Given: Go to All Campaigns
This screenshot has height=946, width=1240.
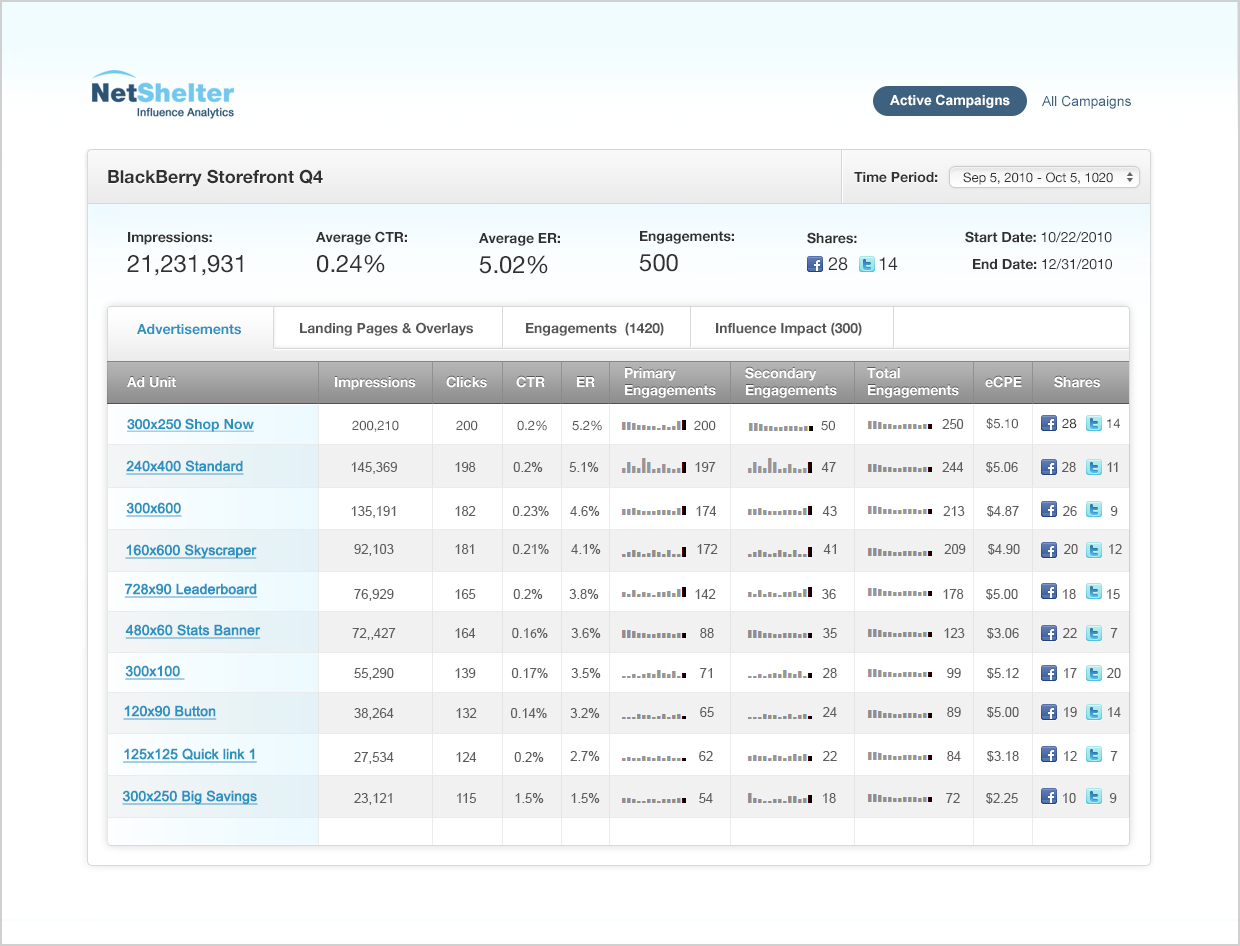Looking at the screenshot, I should 1087,101.
